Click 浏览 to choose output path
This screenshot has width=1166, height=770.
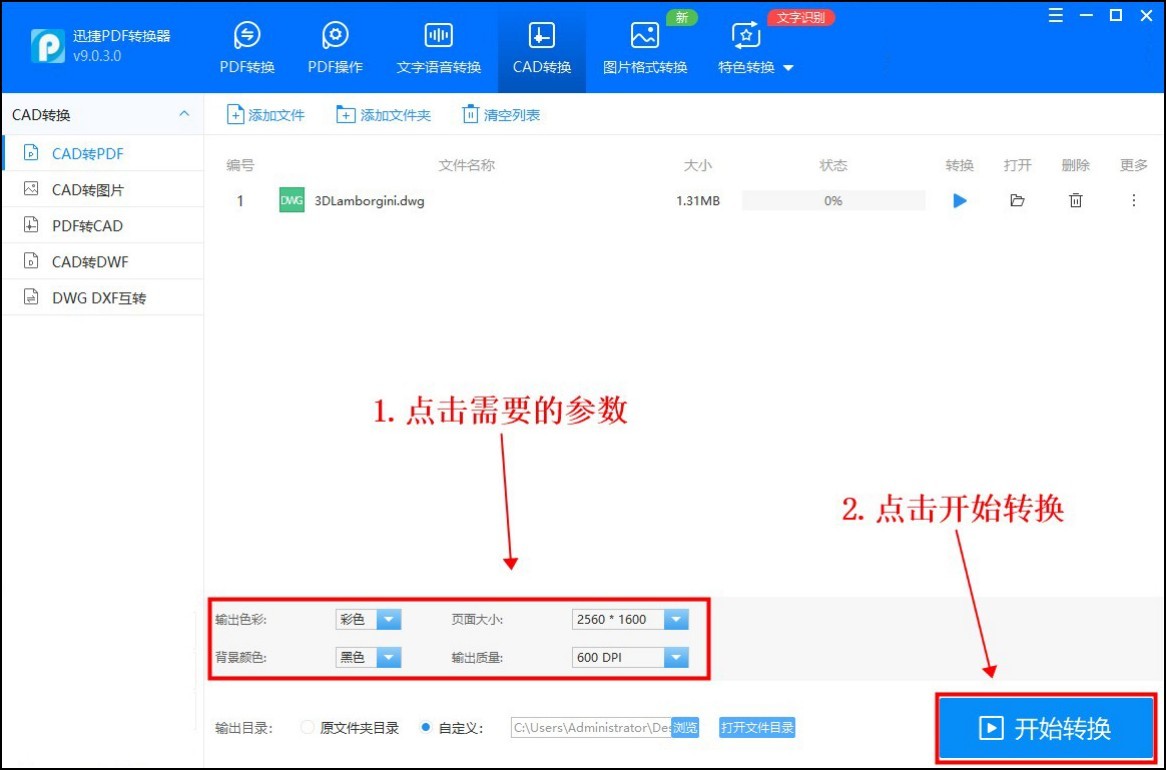pyautogui.click(x=685, y=728)
